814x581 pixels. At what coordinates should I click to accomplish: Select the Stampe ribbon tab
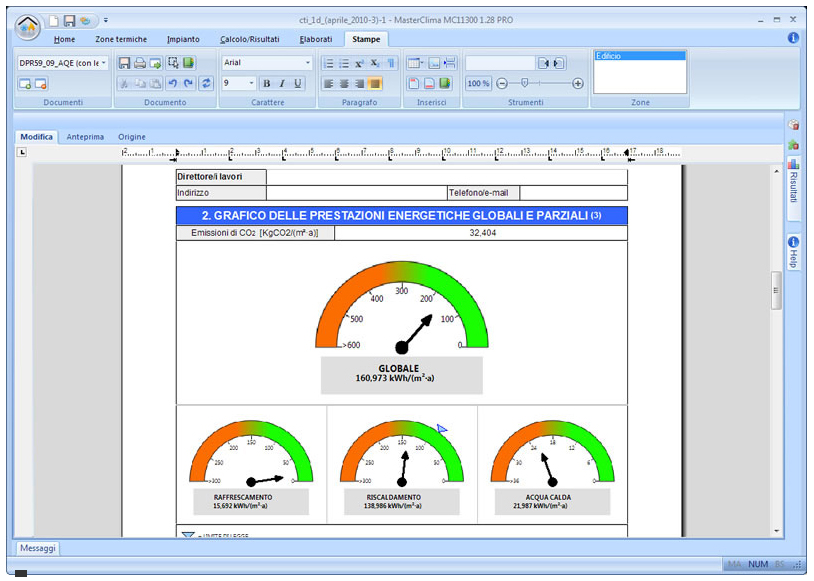tap(366, 39)
